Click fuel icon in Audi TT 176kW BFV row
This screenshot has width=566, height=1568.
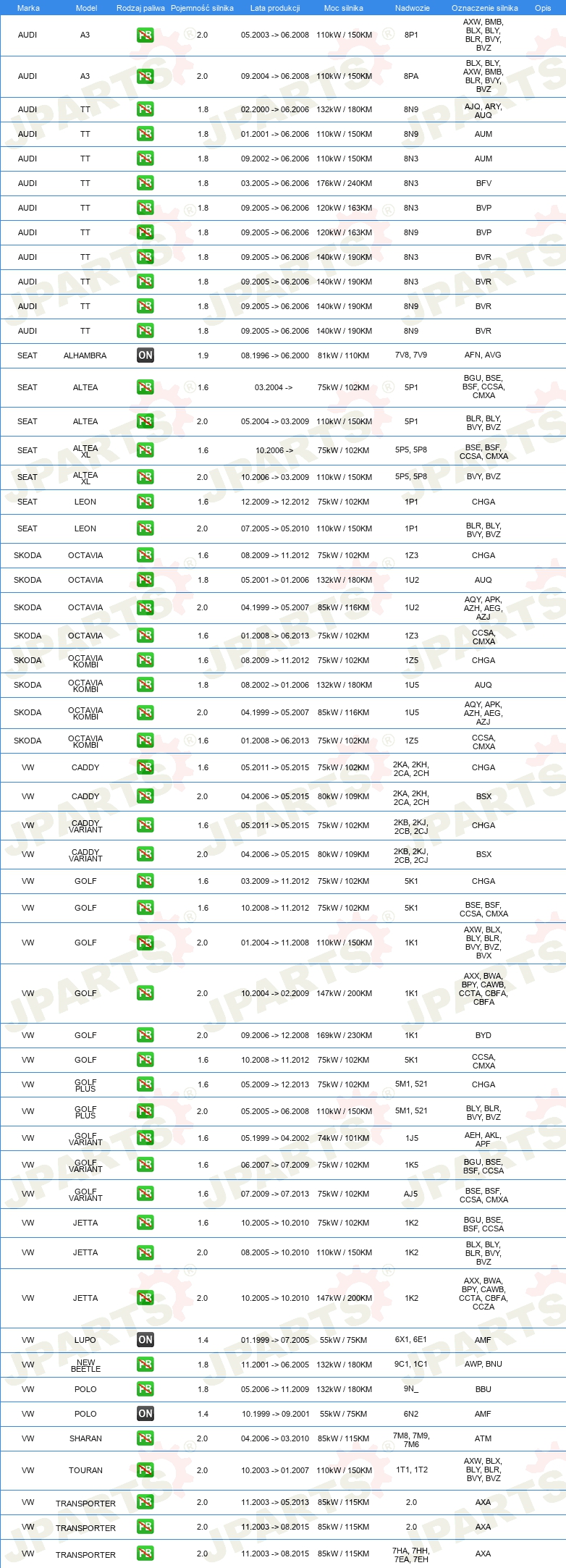[145, 183]
